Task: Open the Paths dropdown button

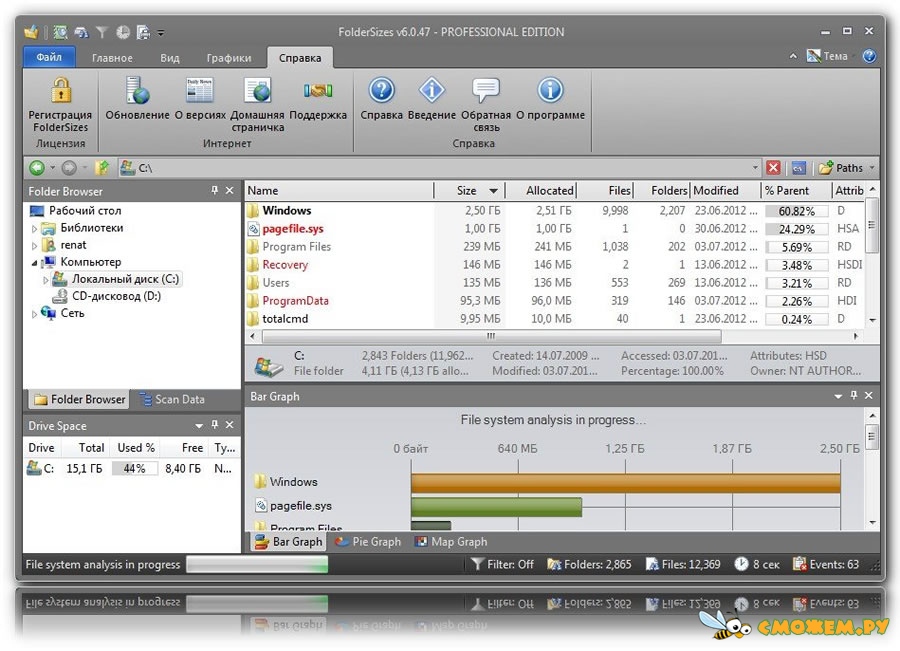Action: (847, 168)
